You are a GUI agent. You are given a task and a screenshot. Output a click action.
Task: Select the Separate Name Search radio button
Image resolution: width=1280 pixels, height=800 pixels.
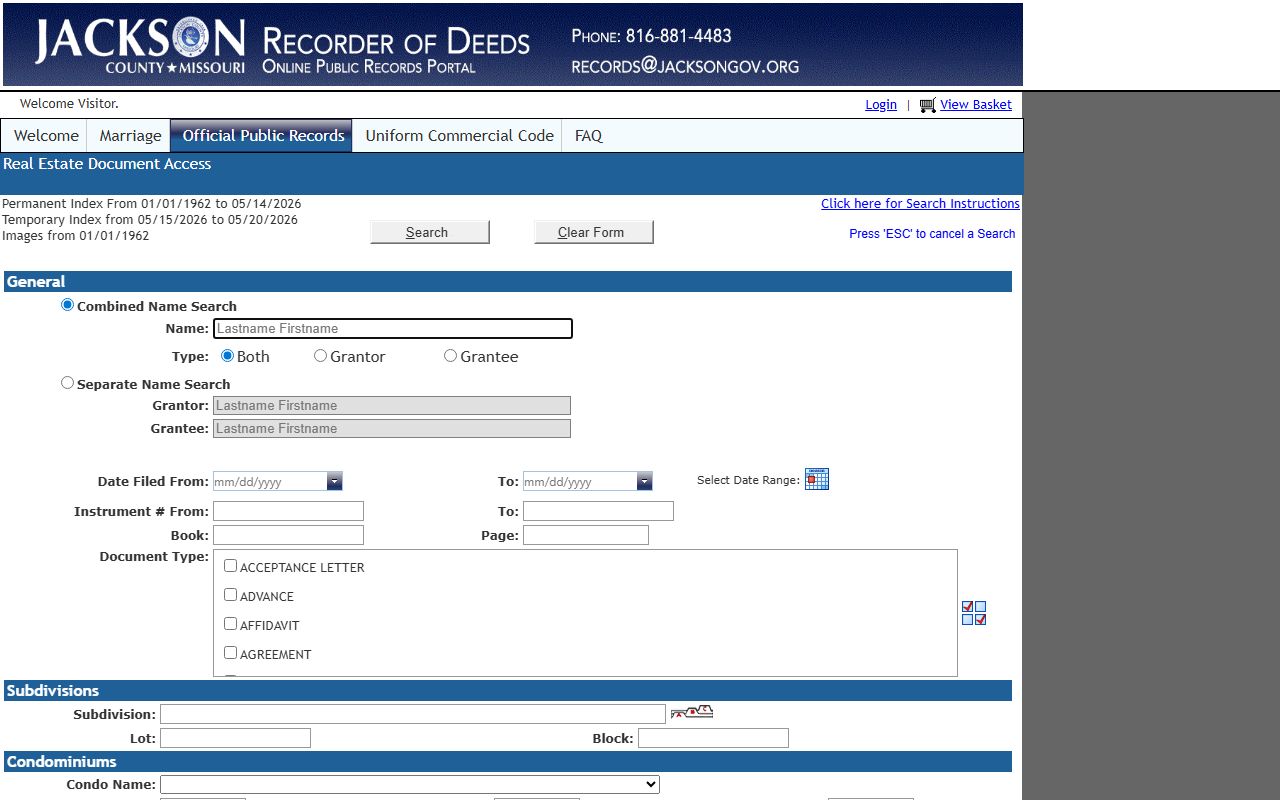68,382
